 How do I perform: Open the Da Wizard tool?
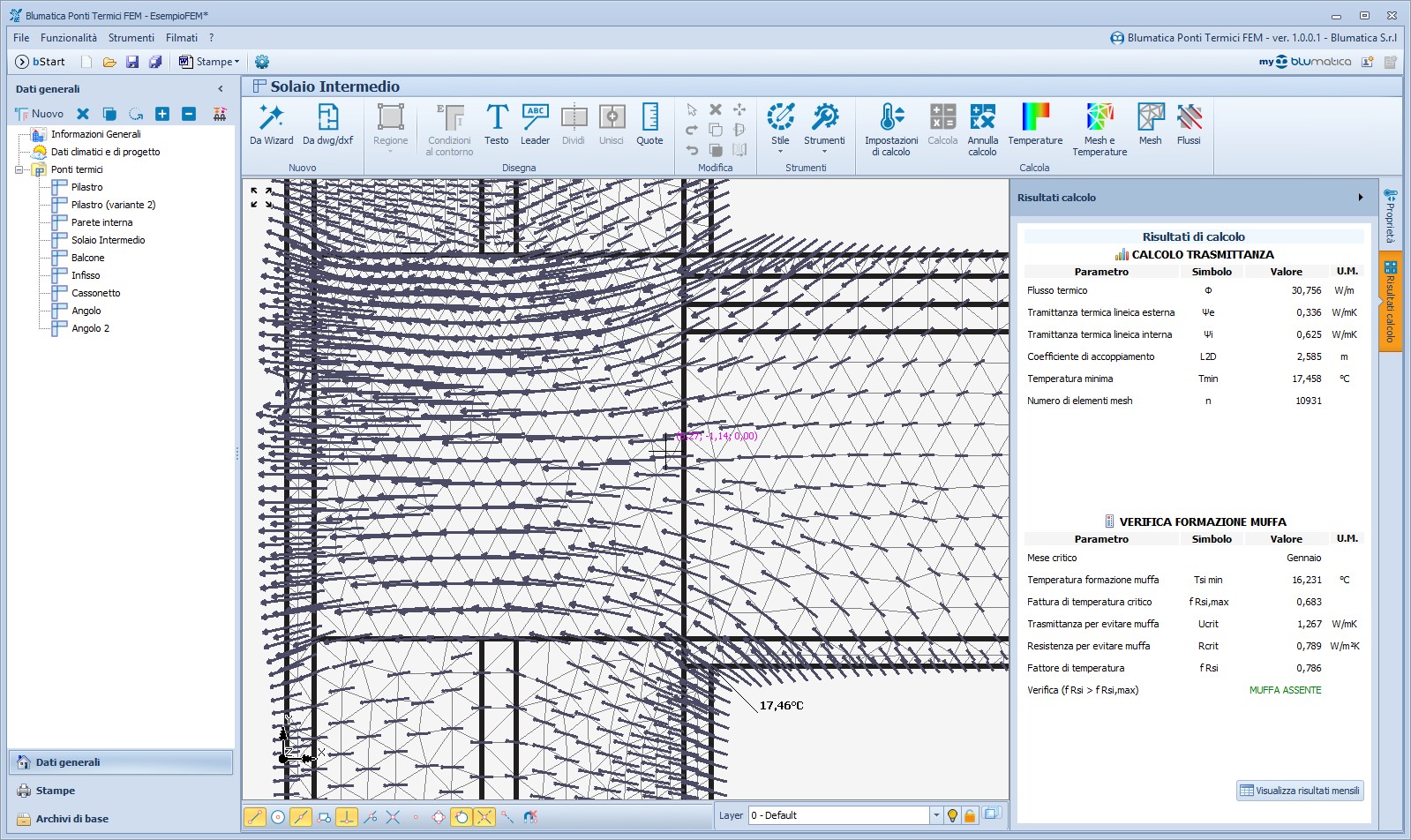point(271,124)
